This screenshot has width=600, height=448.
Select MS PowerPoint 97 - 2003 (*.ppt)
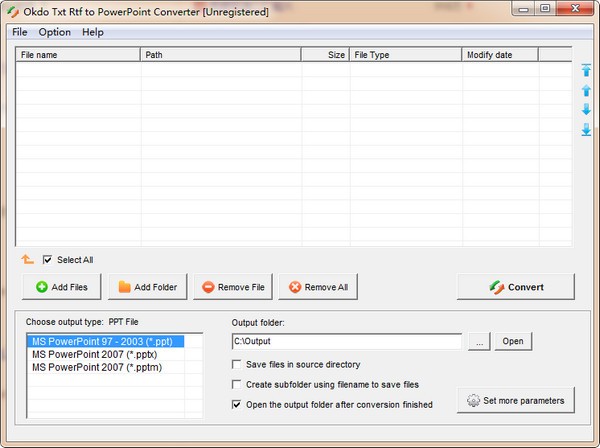pyautogui.click(x=106, y=341)
